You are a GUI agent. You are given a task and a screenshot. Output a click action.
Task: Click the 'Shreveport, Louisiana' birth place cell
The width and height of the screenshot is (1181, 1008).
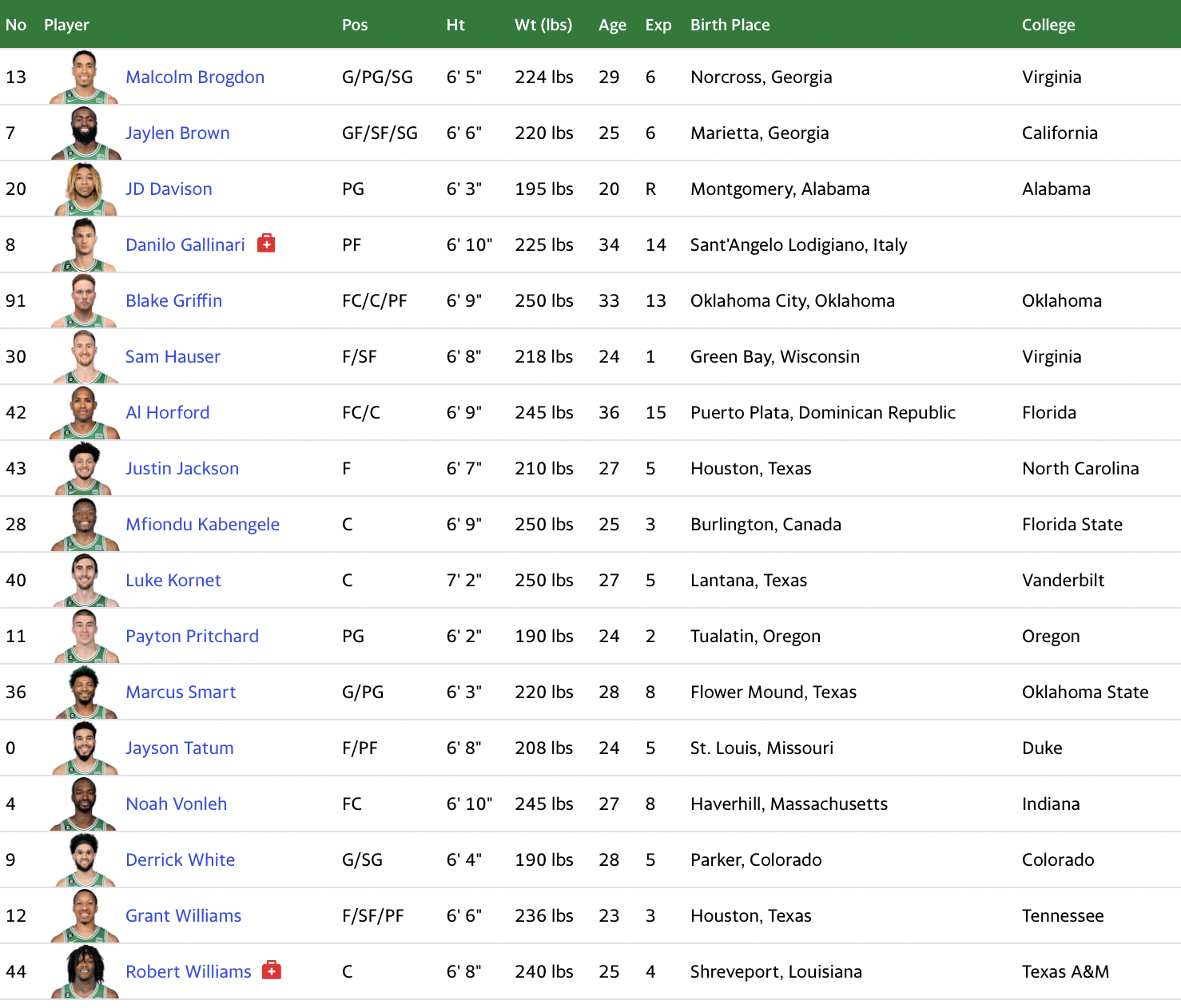(x=776, y=972)
